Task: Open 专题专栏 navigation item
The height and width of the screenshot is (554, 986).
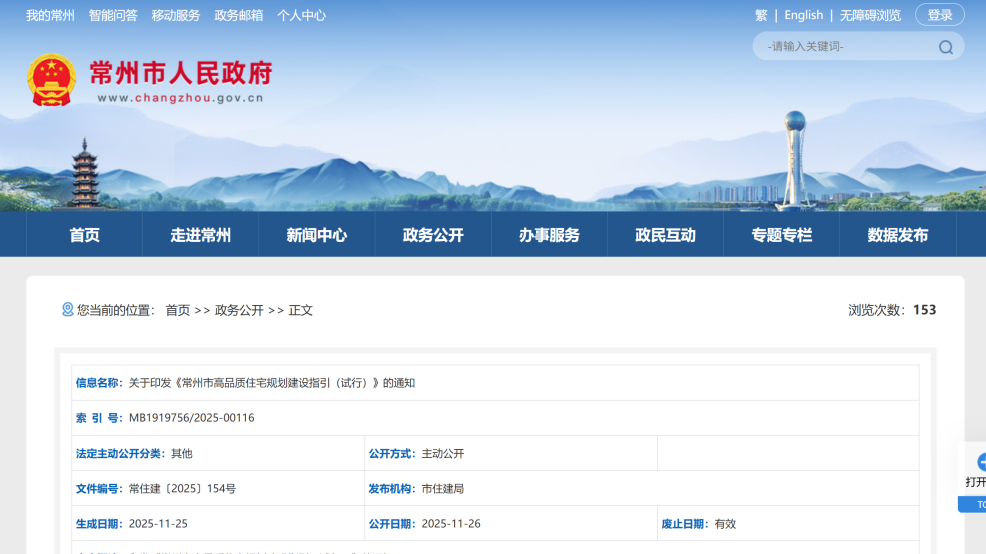Action: [782, 235]
